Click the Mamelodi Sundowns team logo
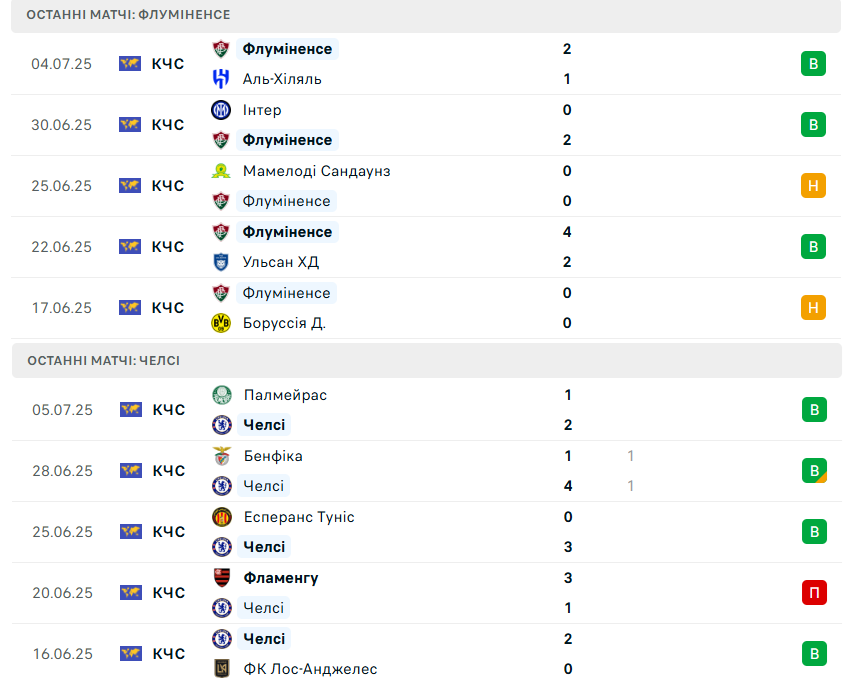The image size is (851, 685). (221, 171)
